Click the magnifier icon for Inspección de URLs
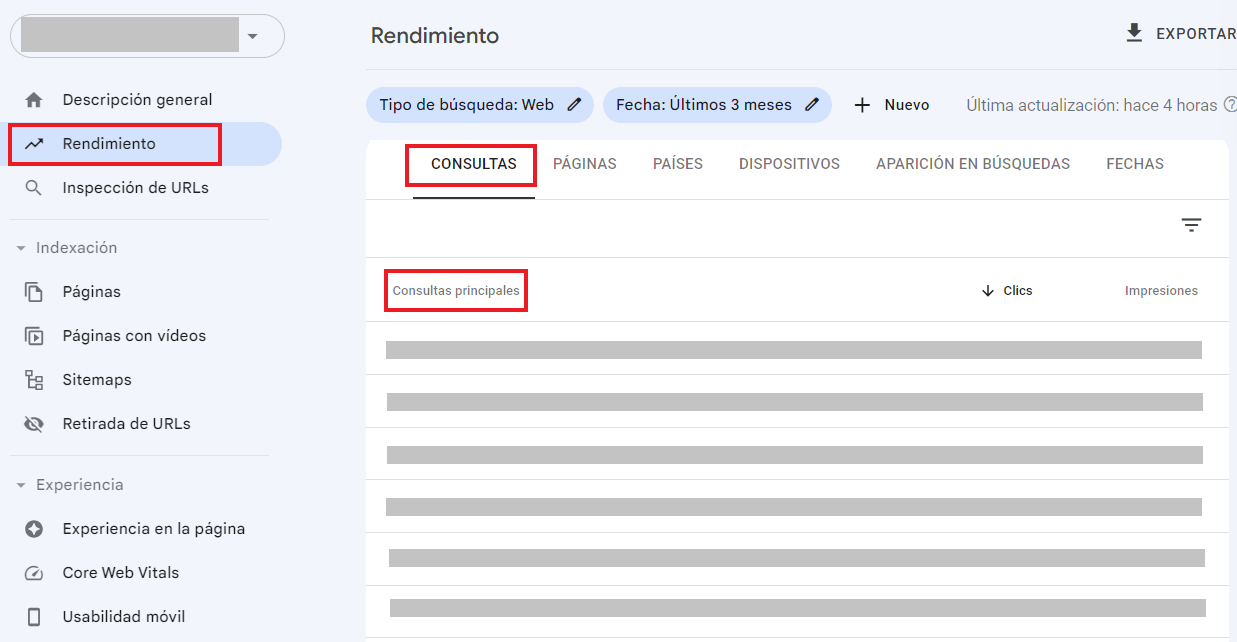Viewport: 1237px width, 642px height. click(34, 188)
